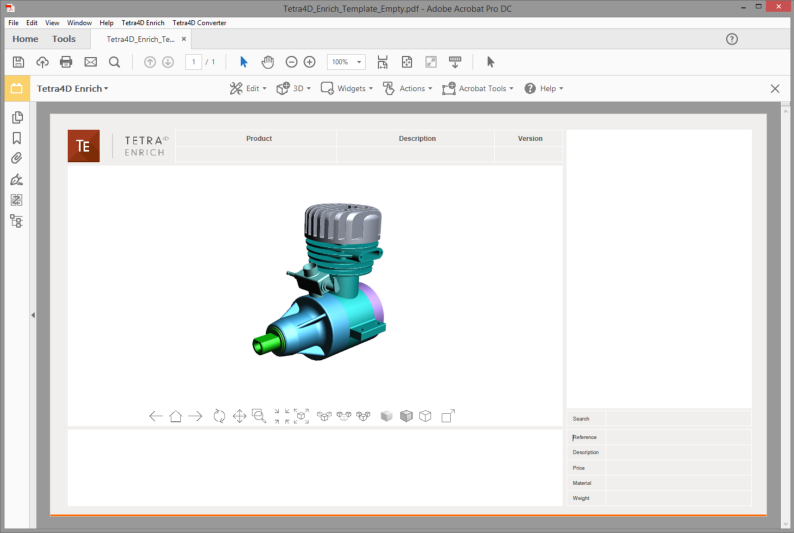Open the Help dropdown in Enrich toolbar
The image size is (795, 533).
click(x=544, y=89)
